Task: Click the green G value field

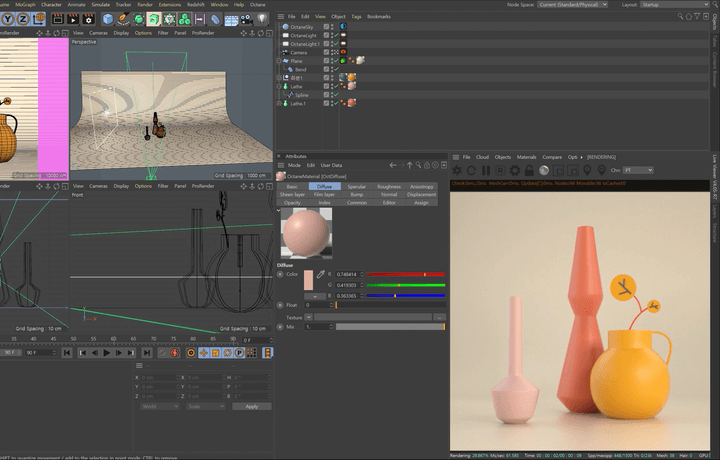Action: 349,285
